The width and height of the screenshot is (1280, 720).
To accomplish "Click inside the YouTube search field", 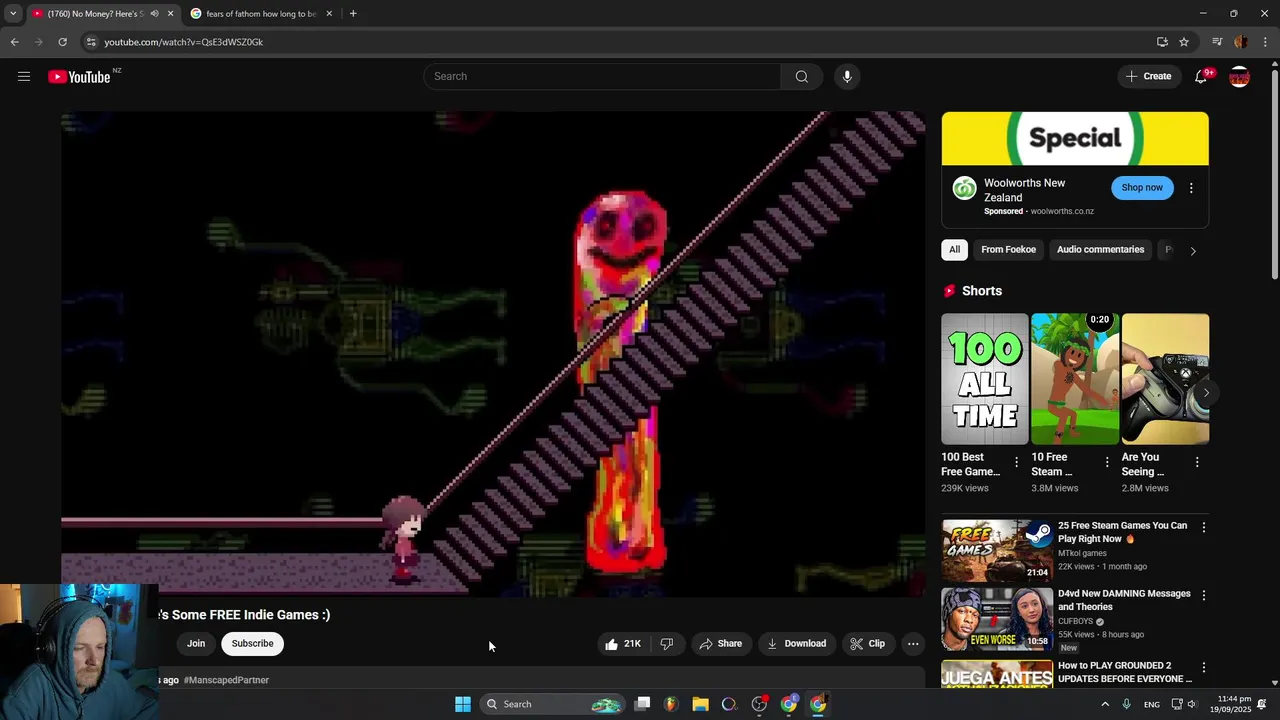I will 602,76.
